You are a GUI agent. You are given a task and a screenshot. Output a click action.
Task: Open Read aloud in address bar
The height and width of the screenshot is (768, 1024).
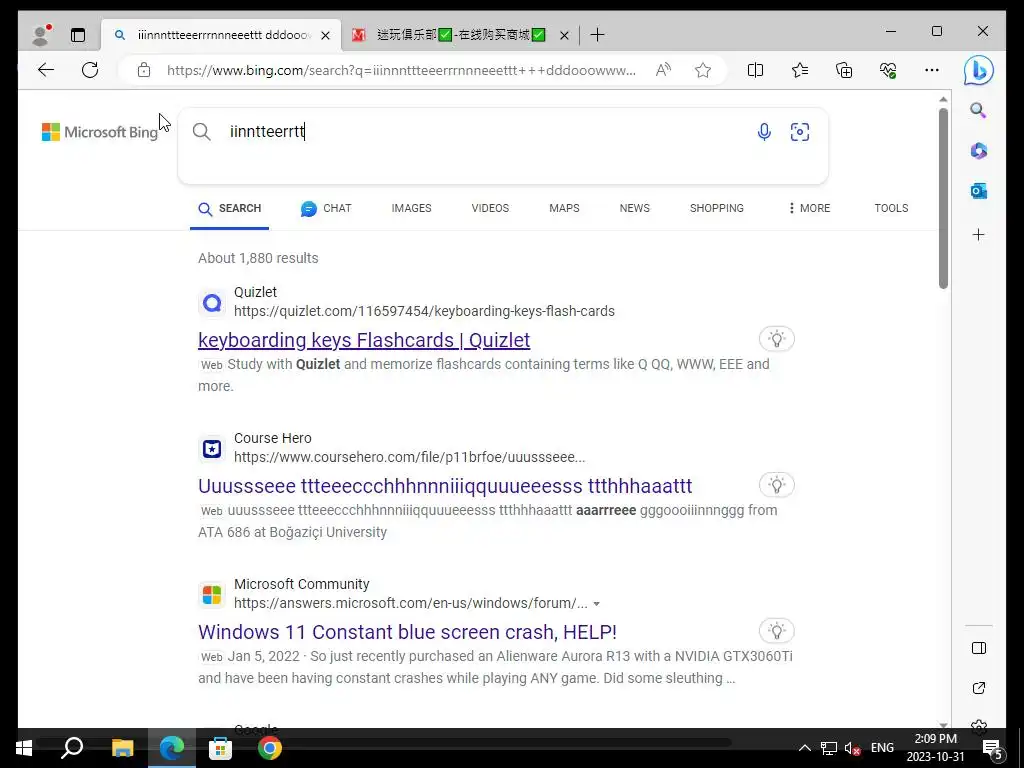tap(663, 70)
